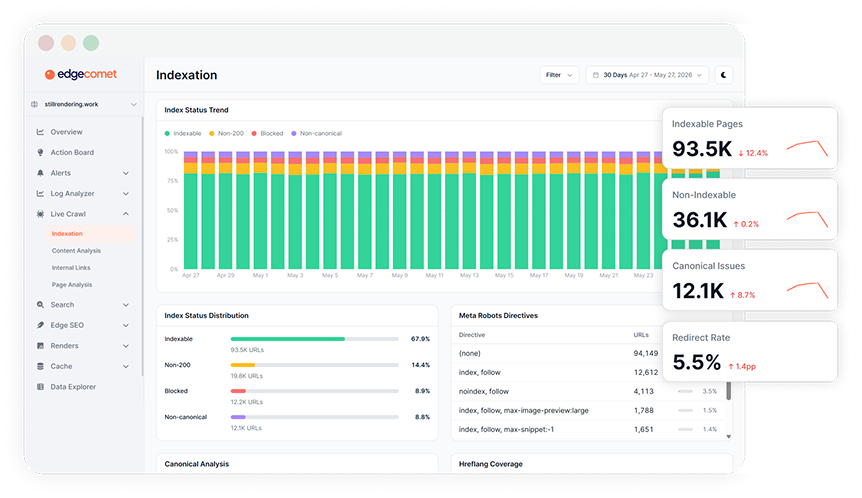862x498 pixels.
Task: Click the Non-Indexable 36.1K card
Action: [750, 209]
